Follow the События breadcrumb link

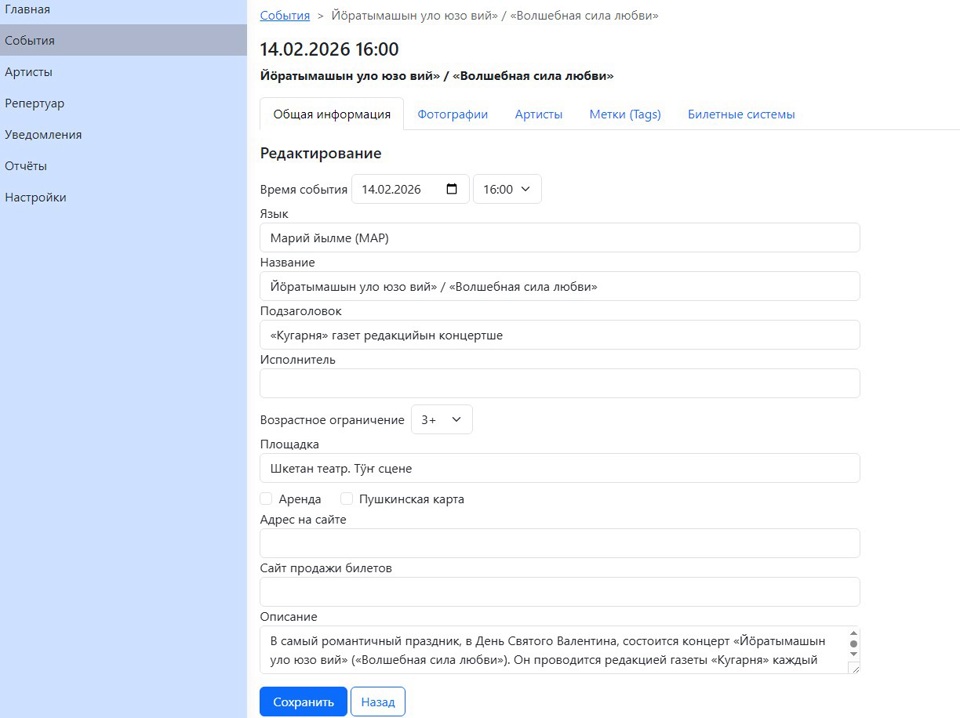285,16
